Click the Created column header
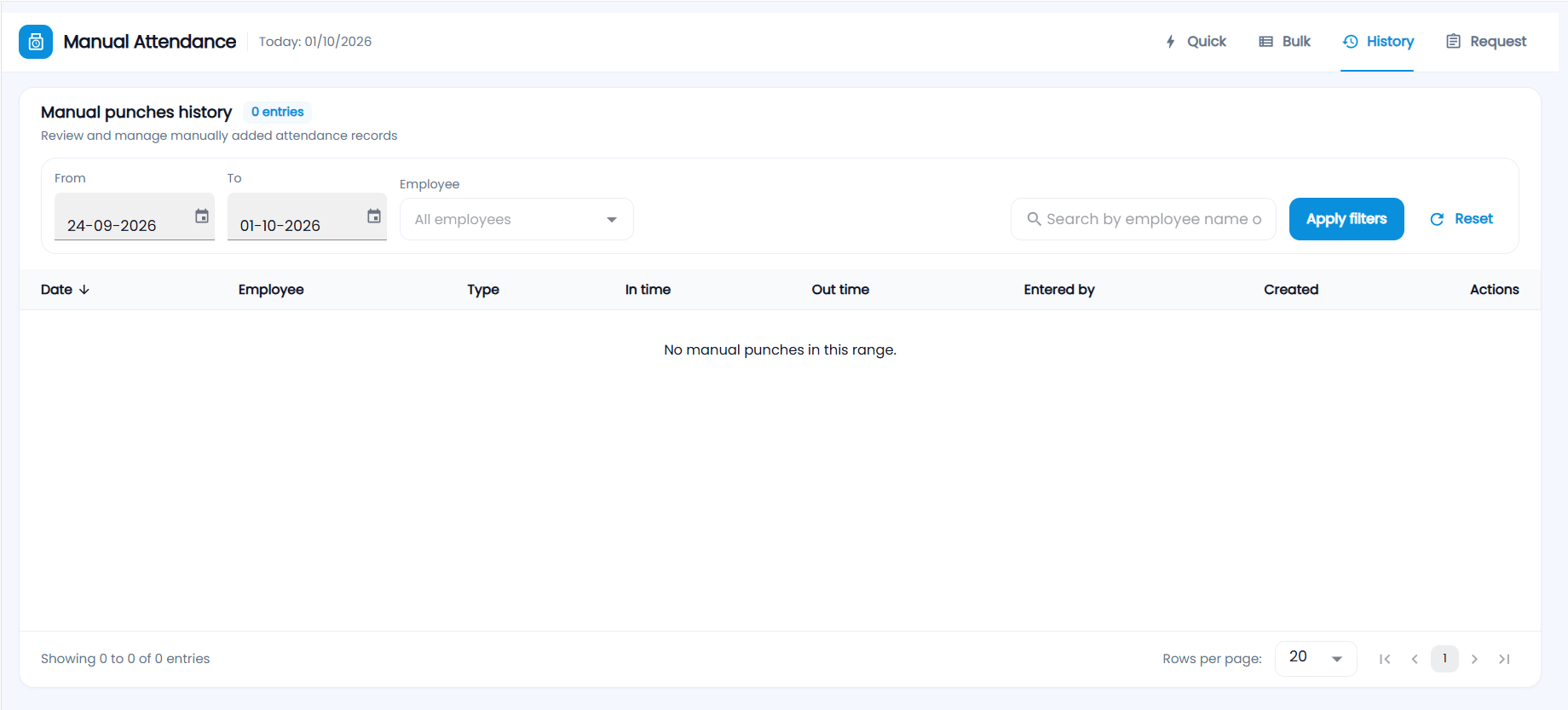This screenshot has width=1568, height=710. pyautogui.click(x=1291, y=290)
